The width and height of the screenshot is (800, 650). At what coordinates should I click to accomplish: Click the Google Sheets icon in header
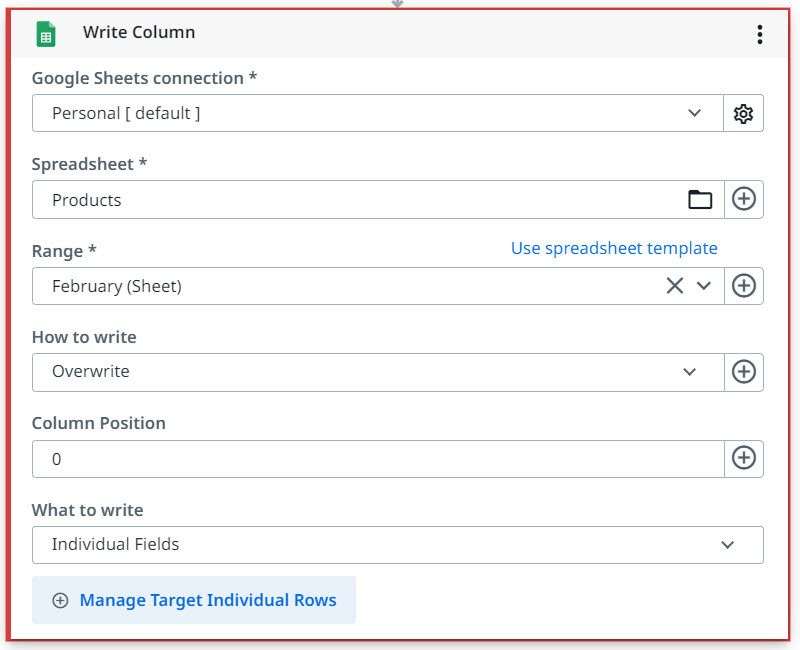click(46, 34)
